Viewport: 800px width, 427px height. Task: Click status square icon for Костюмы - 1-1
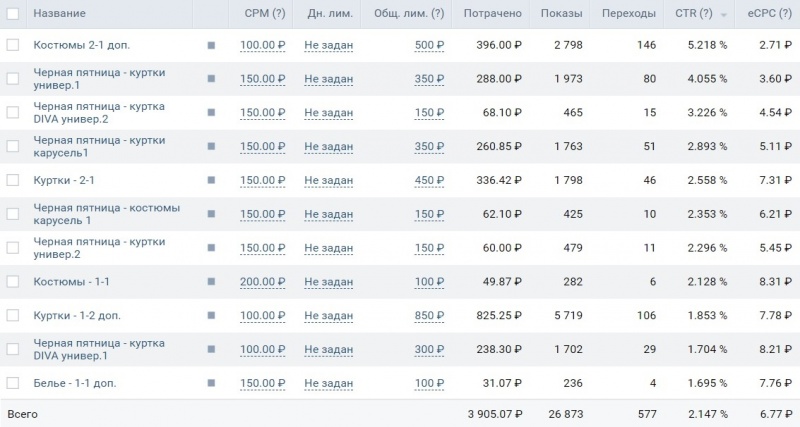tap(211, 282)
